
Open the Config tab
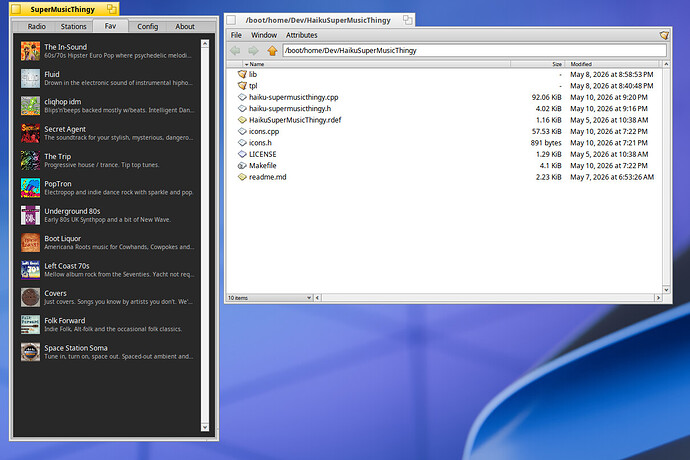(x=147, y=26)
